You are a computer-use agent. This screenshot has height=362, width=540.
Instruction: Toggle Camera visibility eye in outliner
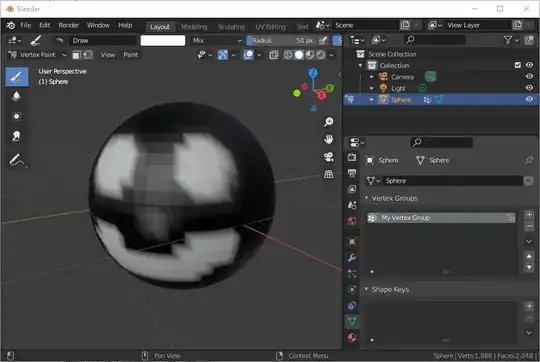529,76
